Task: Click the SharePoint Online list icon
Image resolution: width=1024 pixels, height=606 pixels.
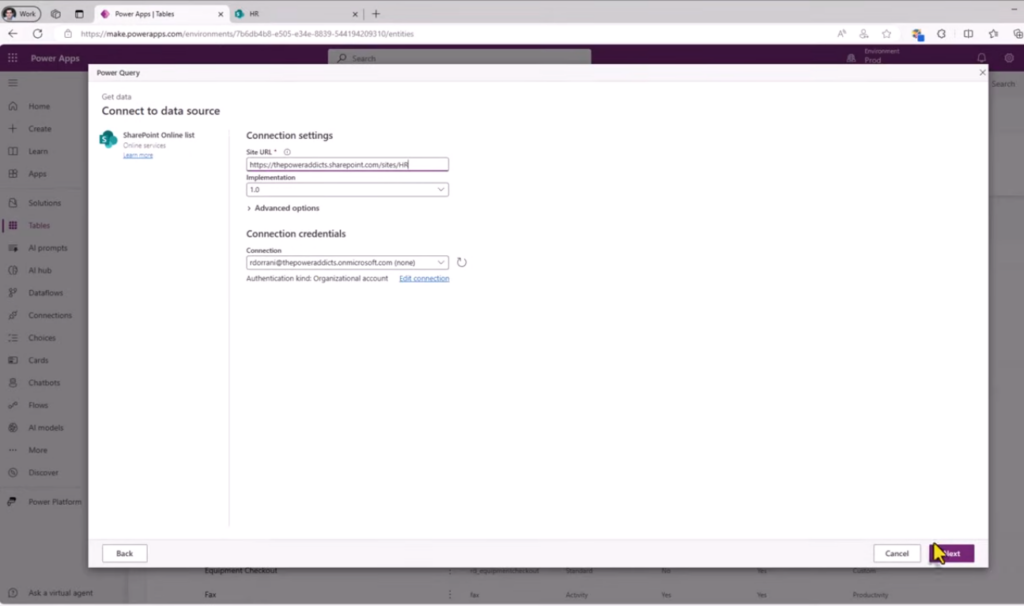Action: pos(108,139)
